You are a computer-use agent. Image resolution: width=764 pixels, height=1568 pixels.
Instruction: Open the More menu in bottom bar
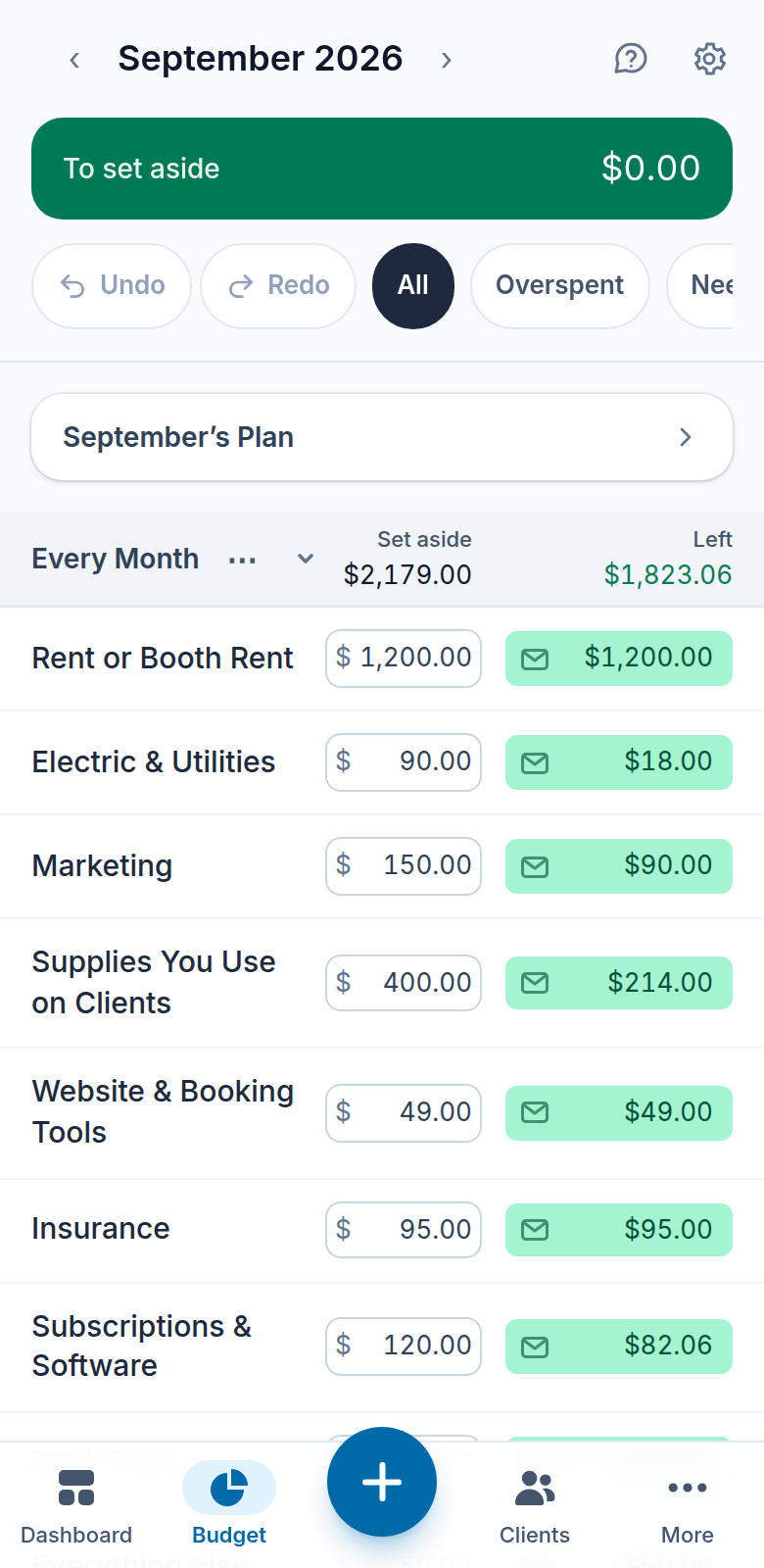coord(688,1506)
